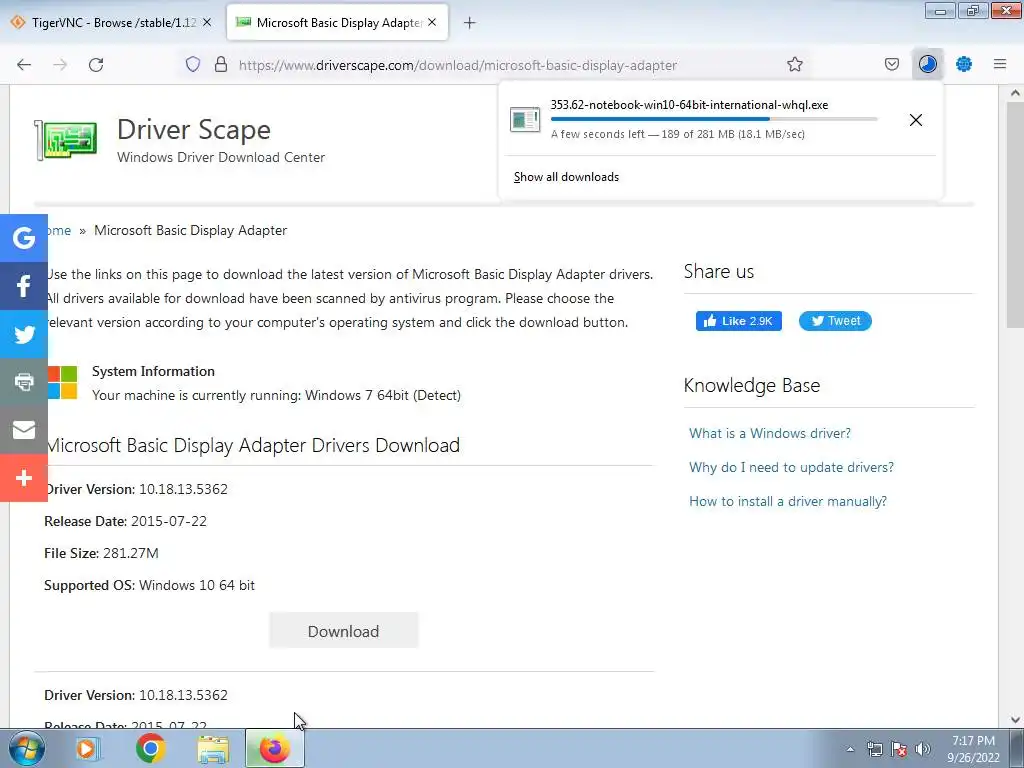
Task: Show hidden system tray icons
Action: [850, 749]
